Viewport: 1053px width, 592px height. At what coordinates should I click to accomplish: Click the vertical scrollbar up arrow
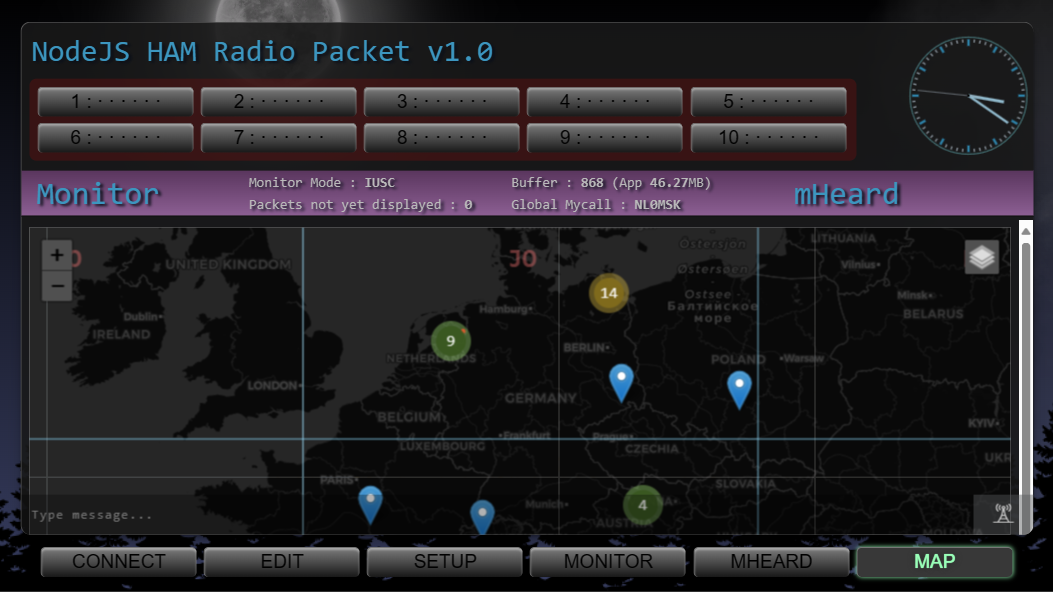click(1025, 231)
